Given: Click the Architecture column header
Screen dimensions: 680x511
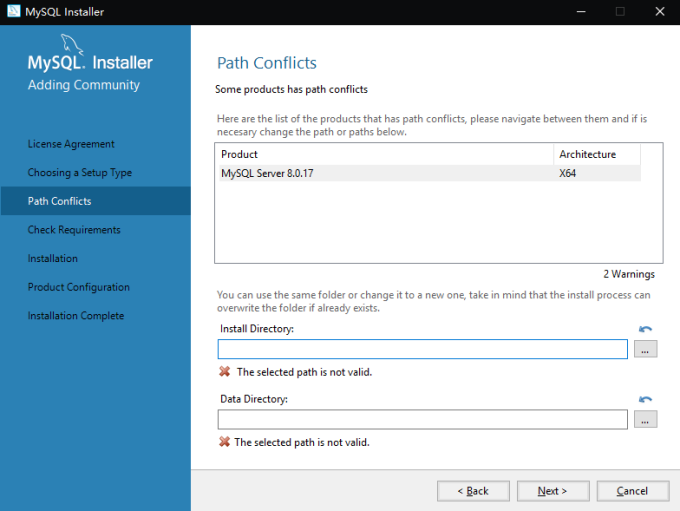Looking at the screenshot, I should coord(597,154).
